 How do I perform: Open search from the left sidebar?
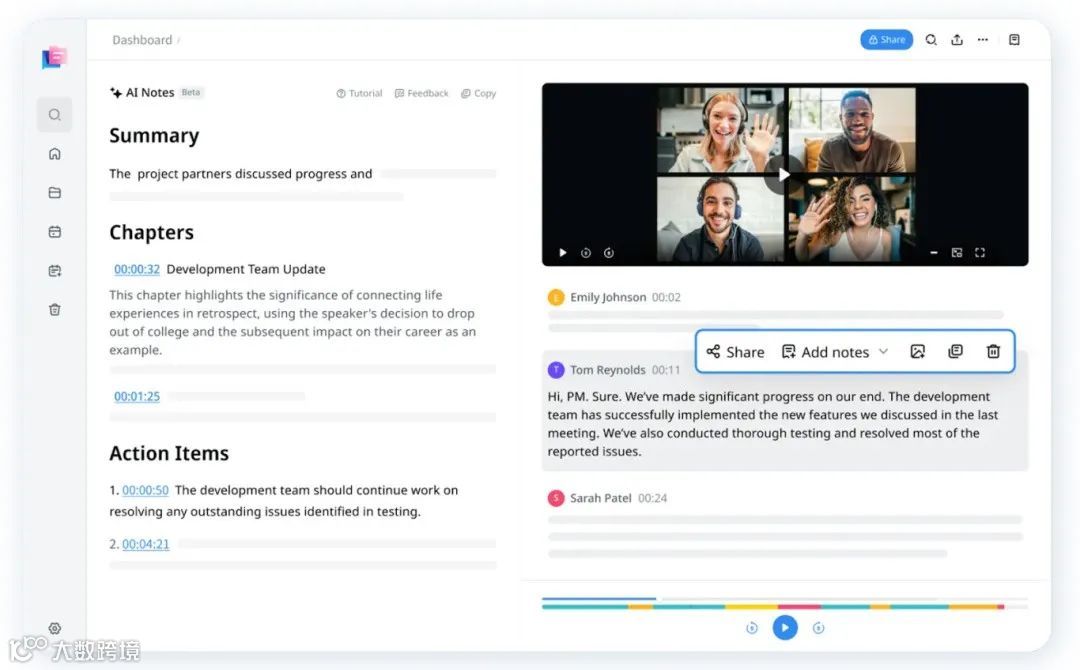point(54,115)
